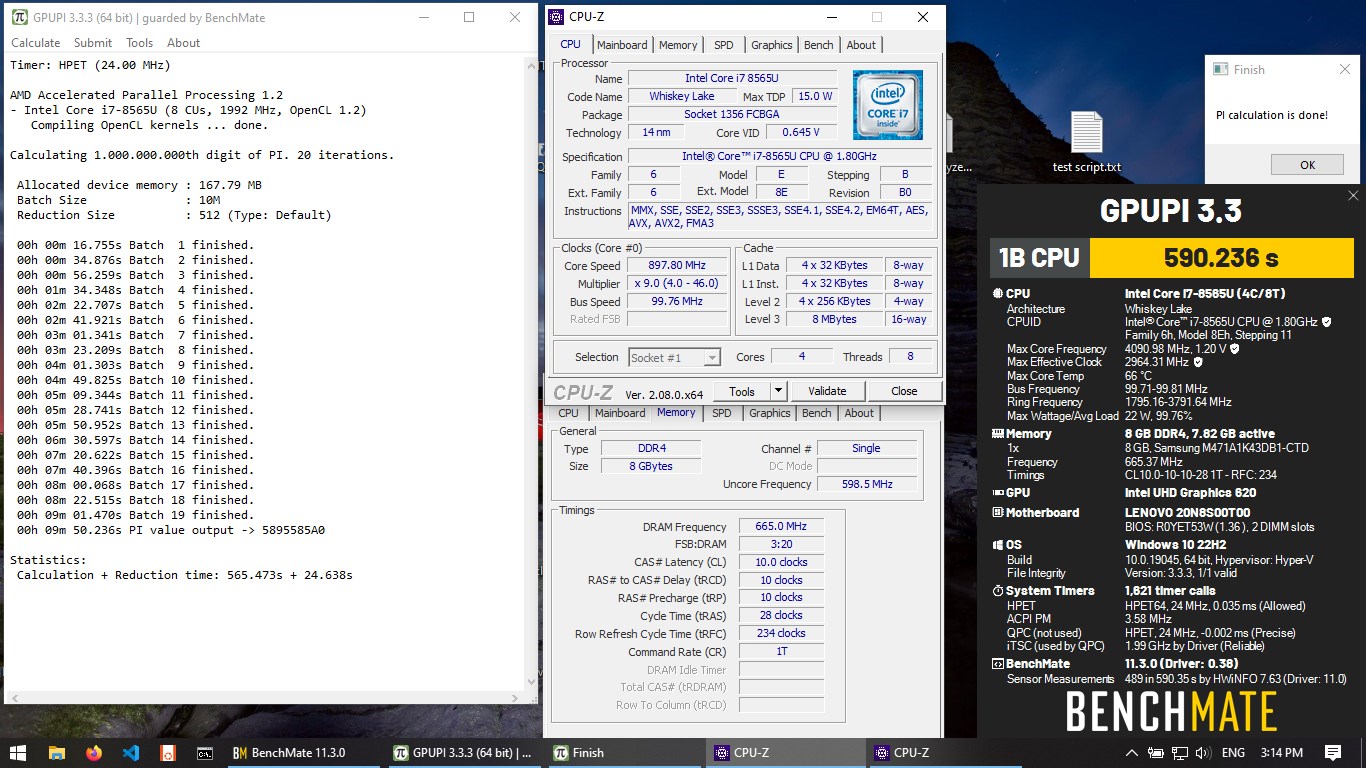Image resolution: width=1366 pixels, height=768 pixels.
Task: Switch to SPD tab in upper CPU-Z window
Action: point(723,45)
